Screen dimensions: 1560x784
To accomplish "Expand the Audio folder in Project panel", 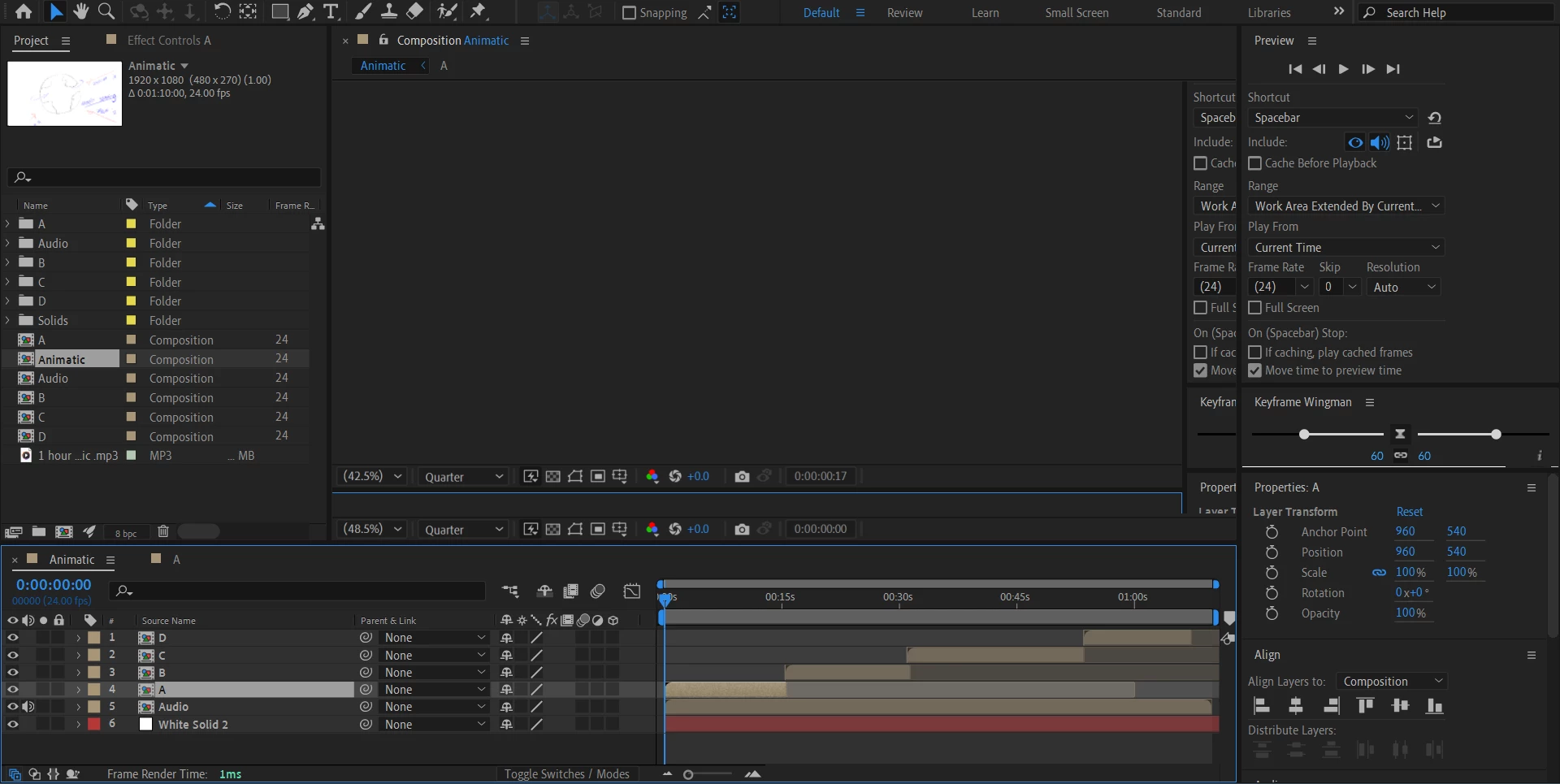I will tap(8, 243).
